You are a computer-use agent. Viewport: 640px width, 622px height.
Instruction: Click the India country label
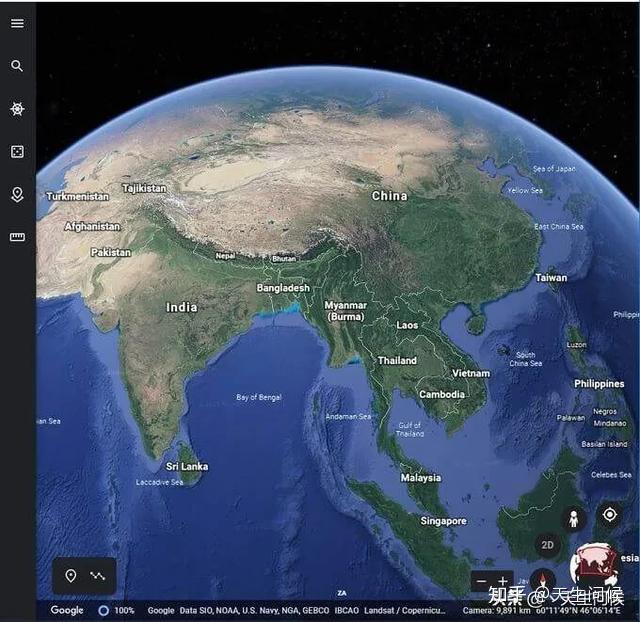(182, 307)
